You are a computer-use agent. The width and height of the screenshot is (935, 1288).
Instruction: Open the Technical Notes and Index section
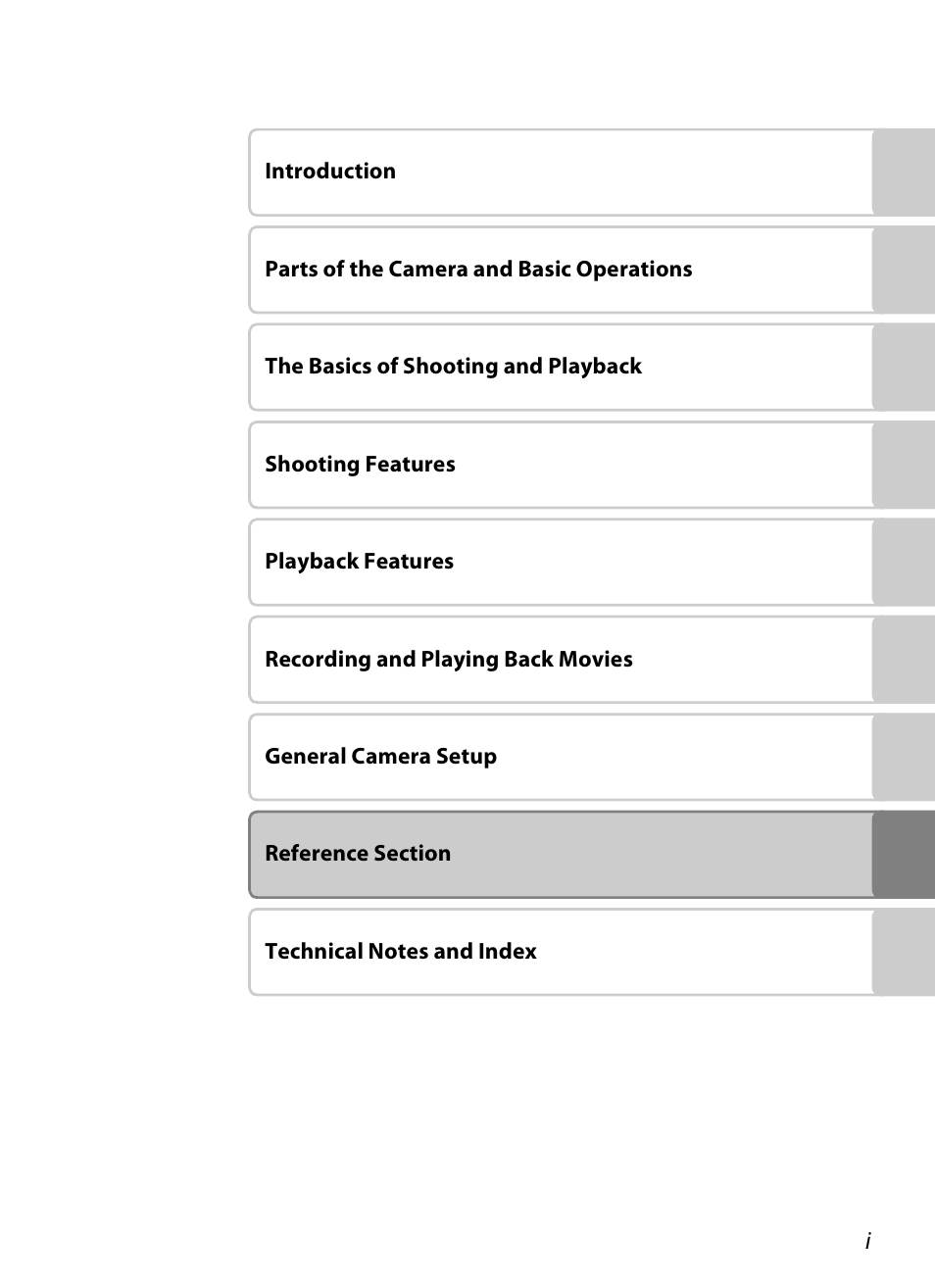(x=400, y=952)
